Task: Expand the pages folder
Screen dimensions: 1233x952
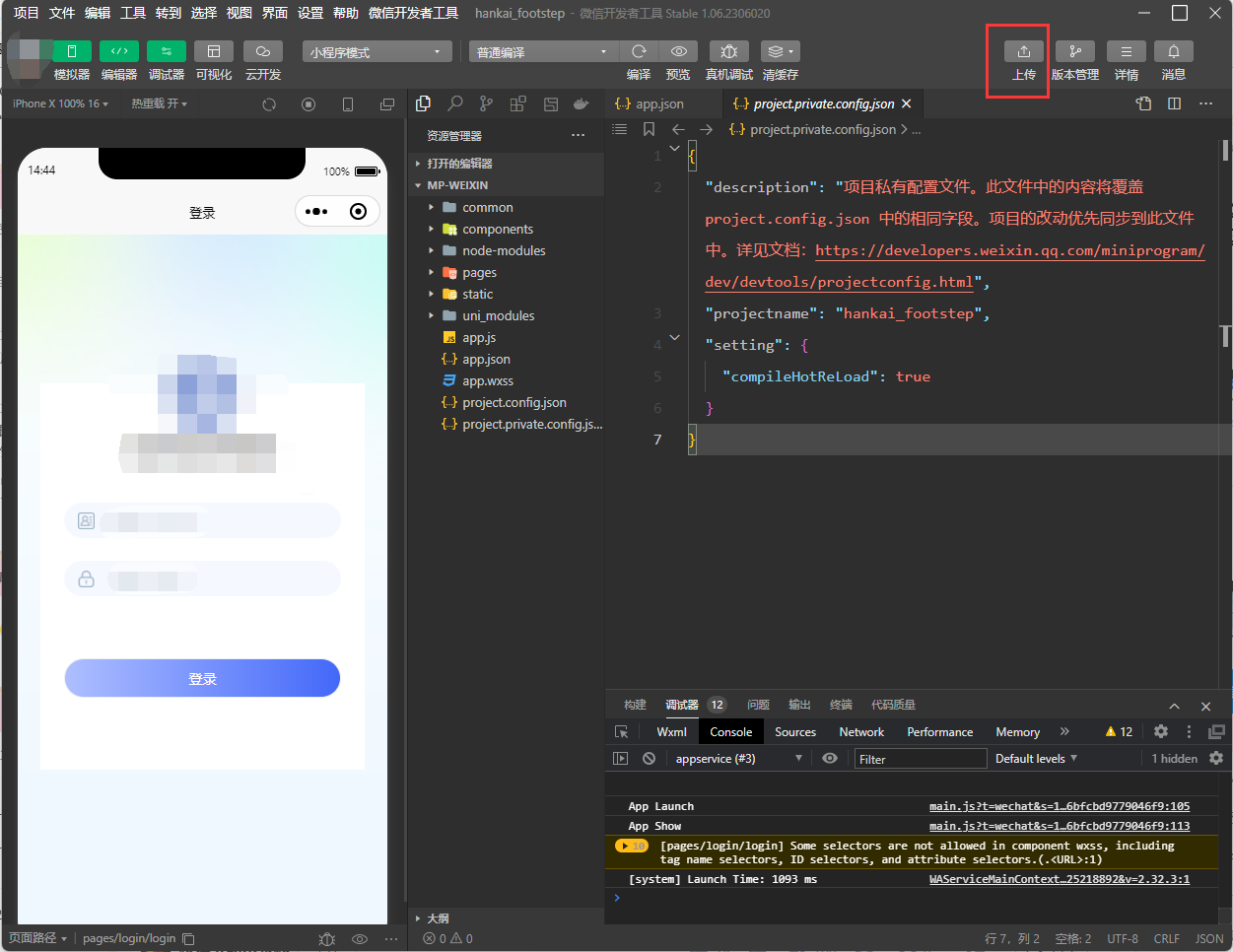Action: click(x=506, y=272)
